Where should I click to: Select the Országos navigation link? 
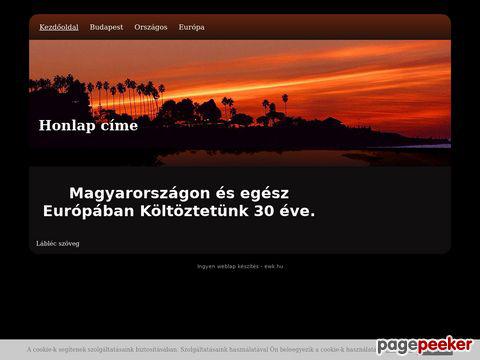pyautogui.click(x=151, y=27)
